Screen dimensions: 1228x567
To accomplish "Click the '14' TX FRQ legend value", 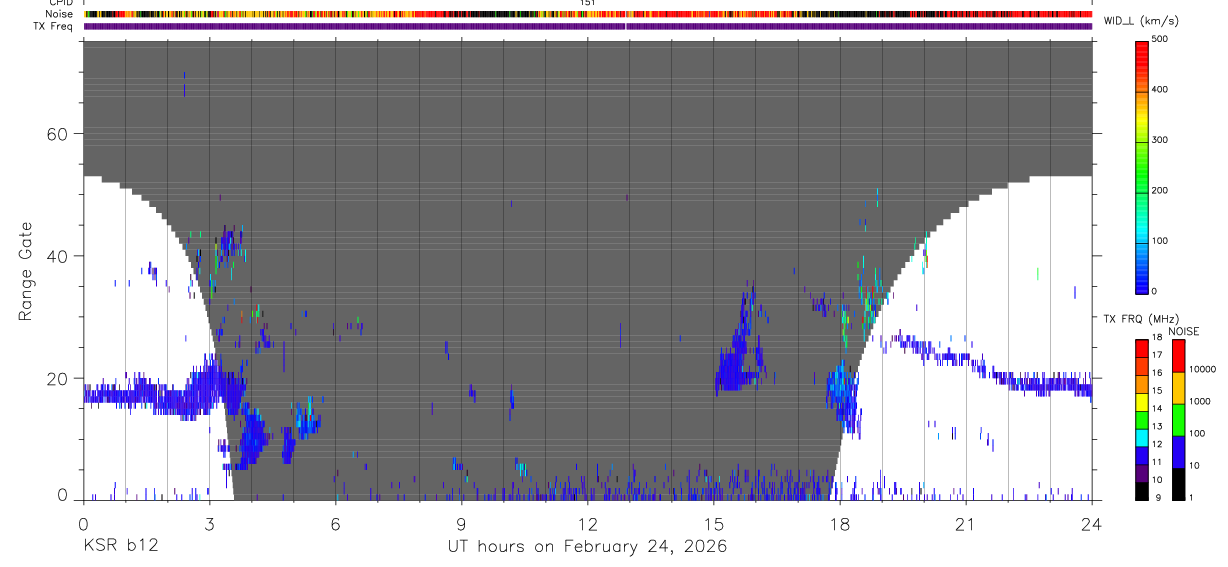I will [x=1157, y=409].
